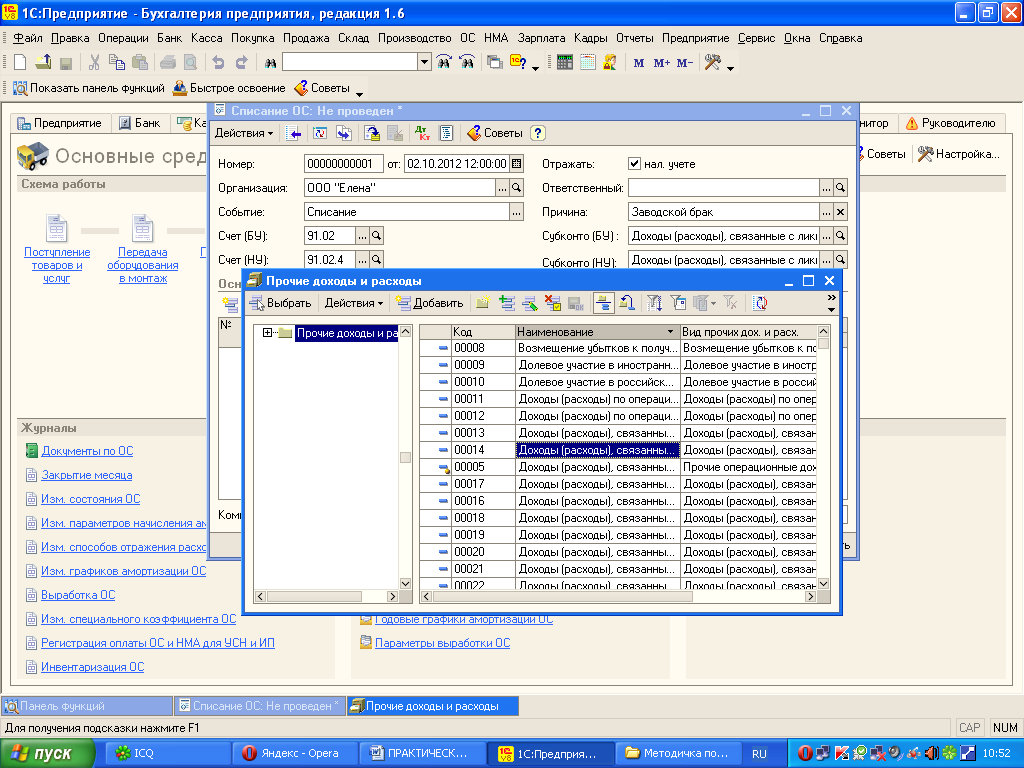Image resolution: width=1024 pixels, height=768 pixels.
Task: Open the main toolbar search box dropdown arrow
Action: pos(424,63)
